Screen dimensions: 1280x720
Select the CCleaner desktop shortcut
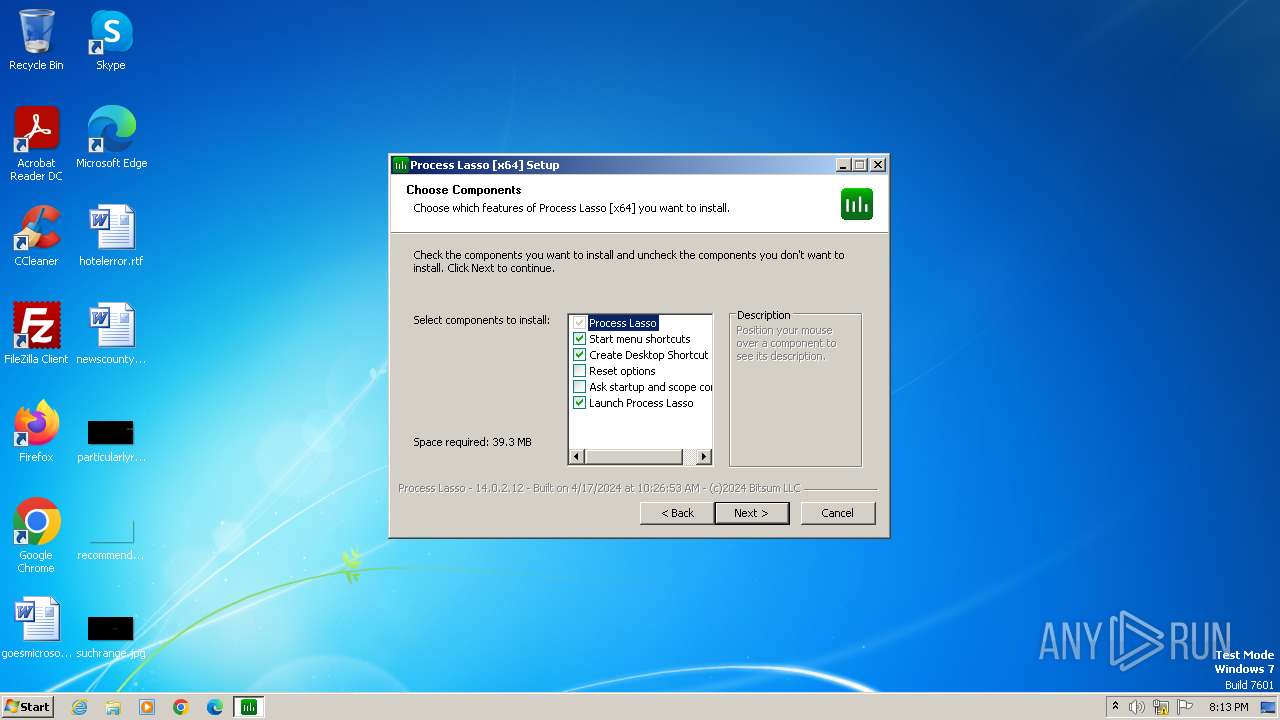click(x=36, y=236)
